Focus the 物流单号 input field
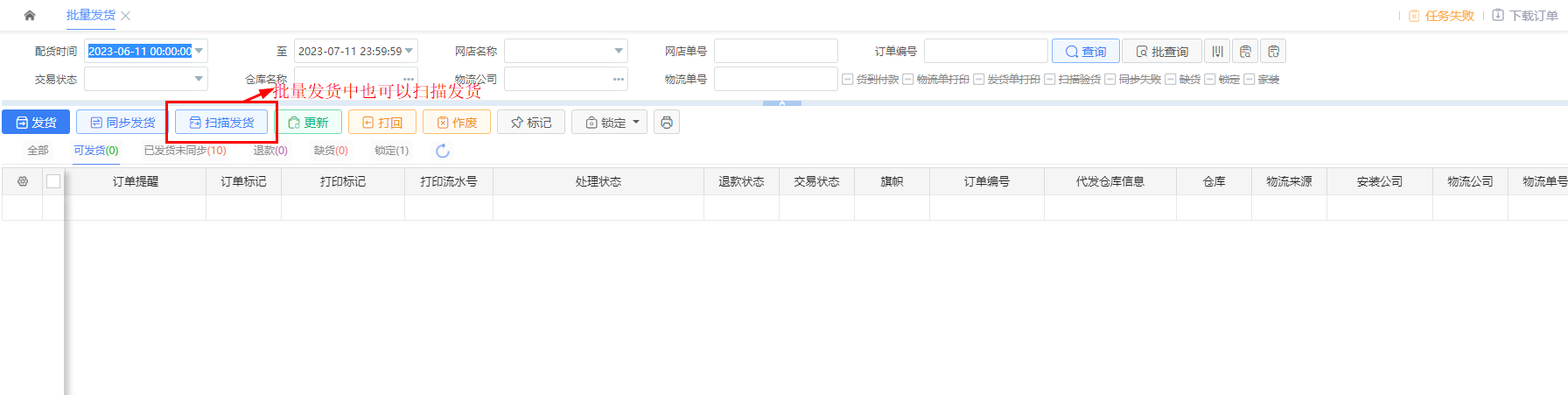The image size is (1568, 395). coord(776,80)
